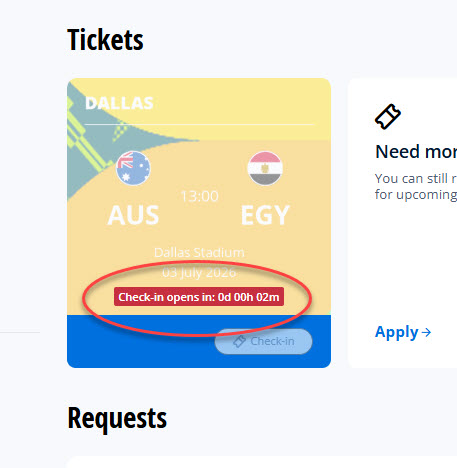Click the blue footer strip of ticket
The image size is (457, 468).
click(x=199, y=341)
